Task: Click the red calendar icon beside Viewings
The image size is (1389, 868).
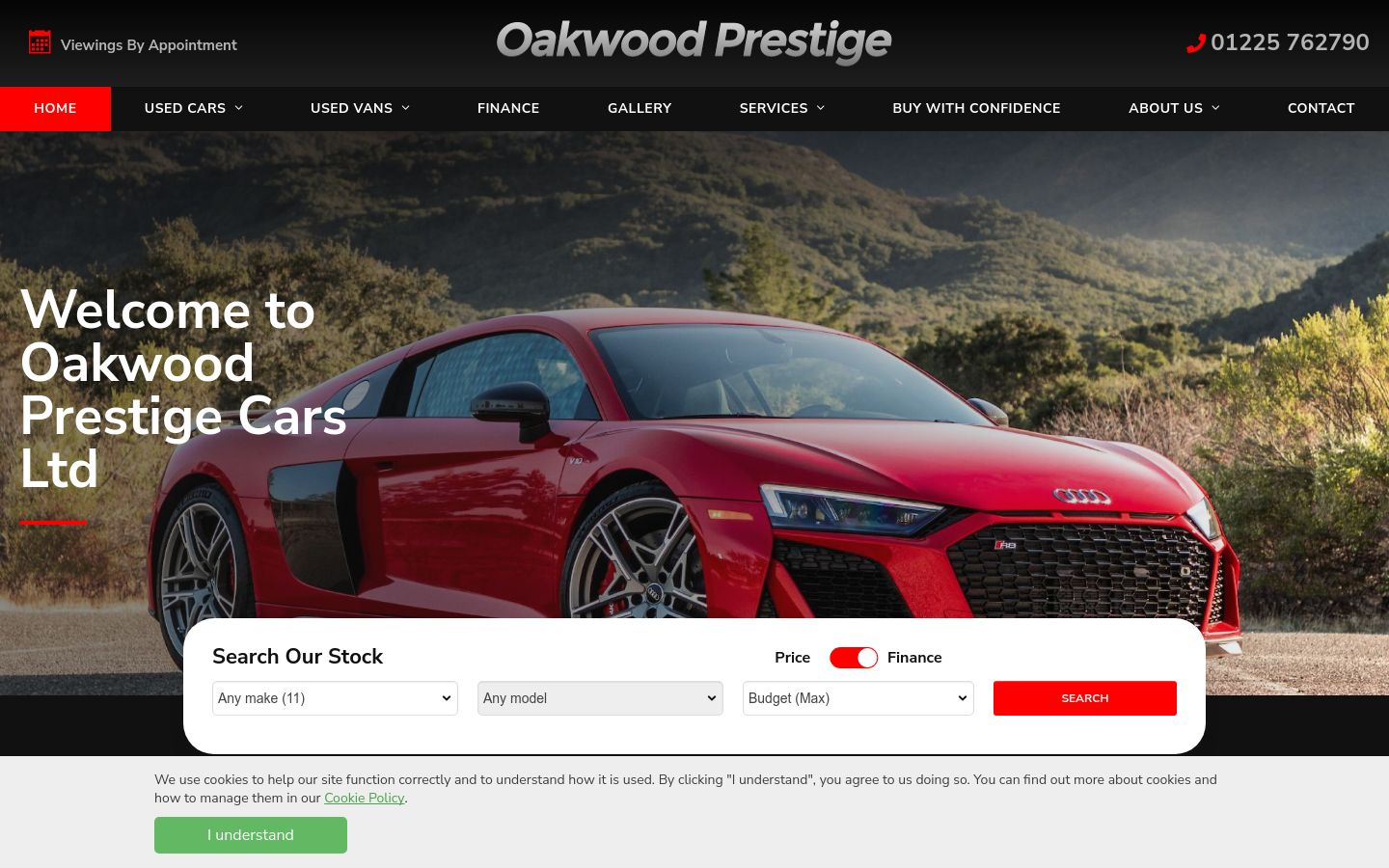Action: click(40, 42)
